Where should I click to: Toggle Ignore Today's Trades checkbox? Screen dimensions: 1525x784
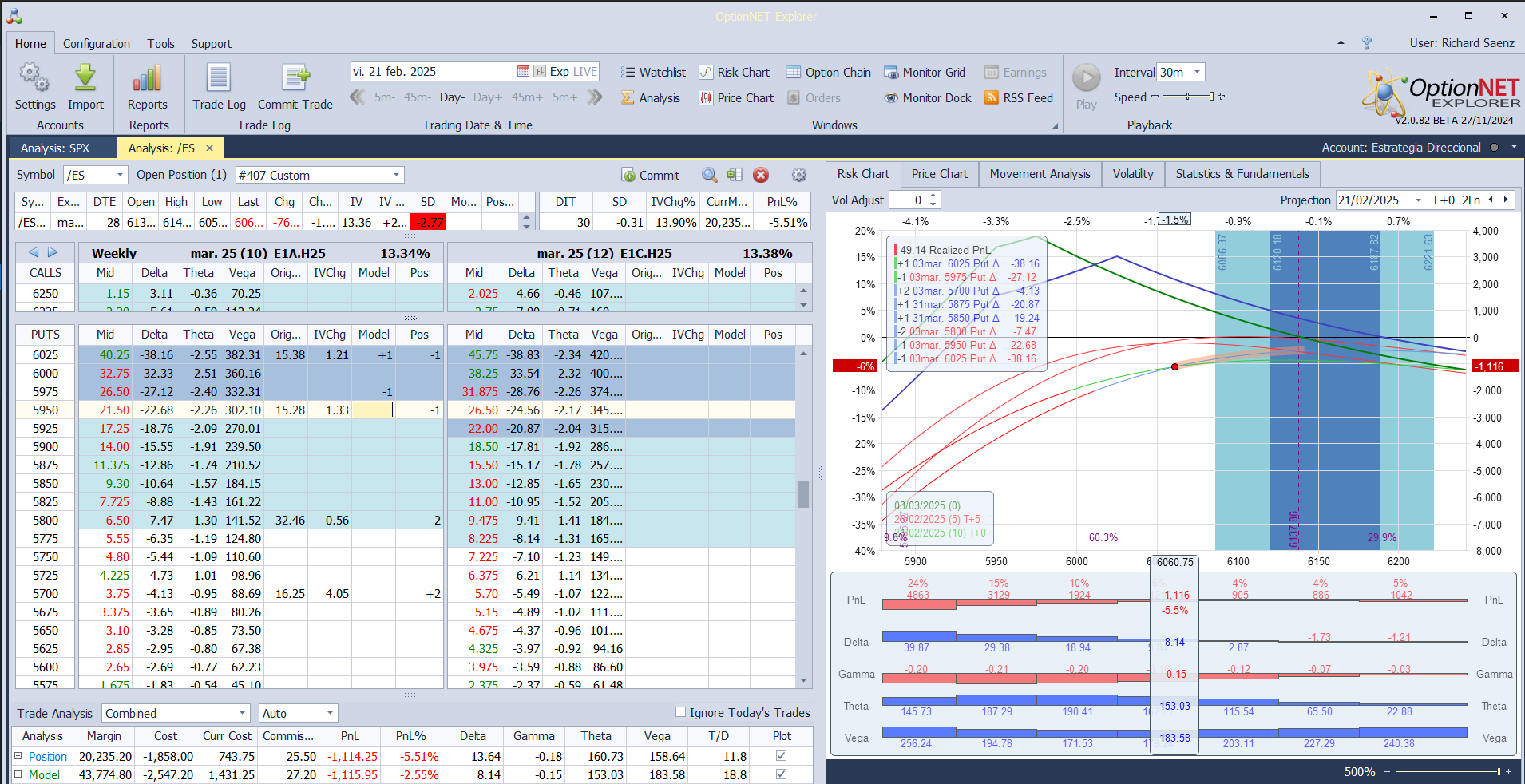(681, 712)
